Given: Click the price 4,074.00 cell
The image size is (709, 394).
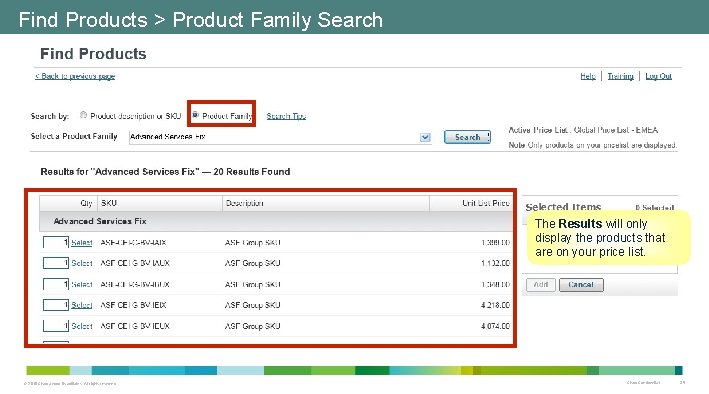Looking at the screenshot, I should 496,326.
